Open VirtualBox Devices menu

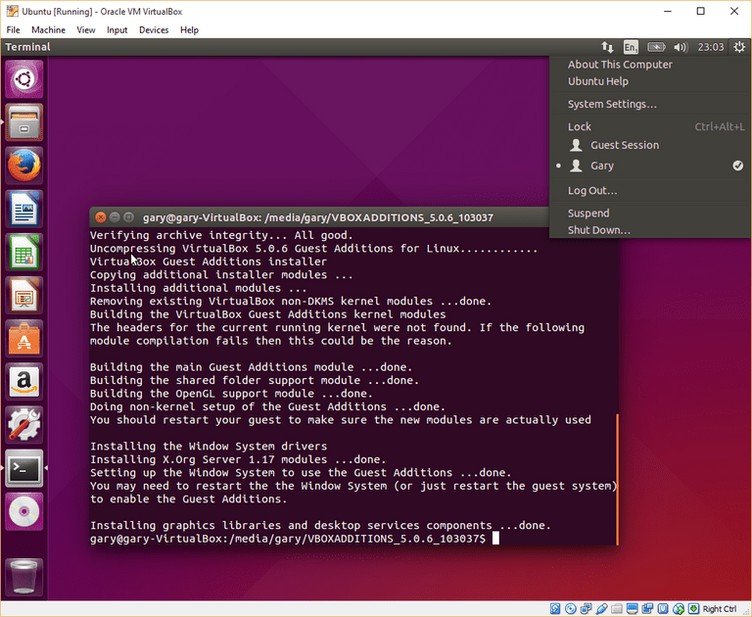tap(153, 30)
